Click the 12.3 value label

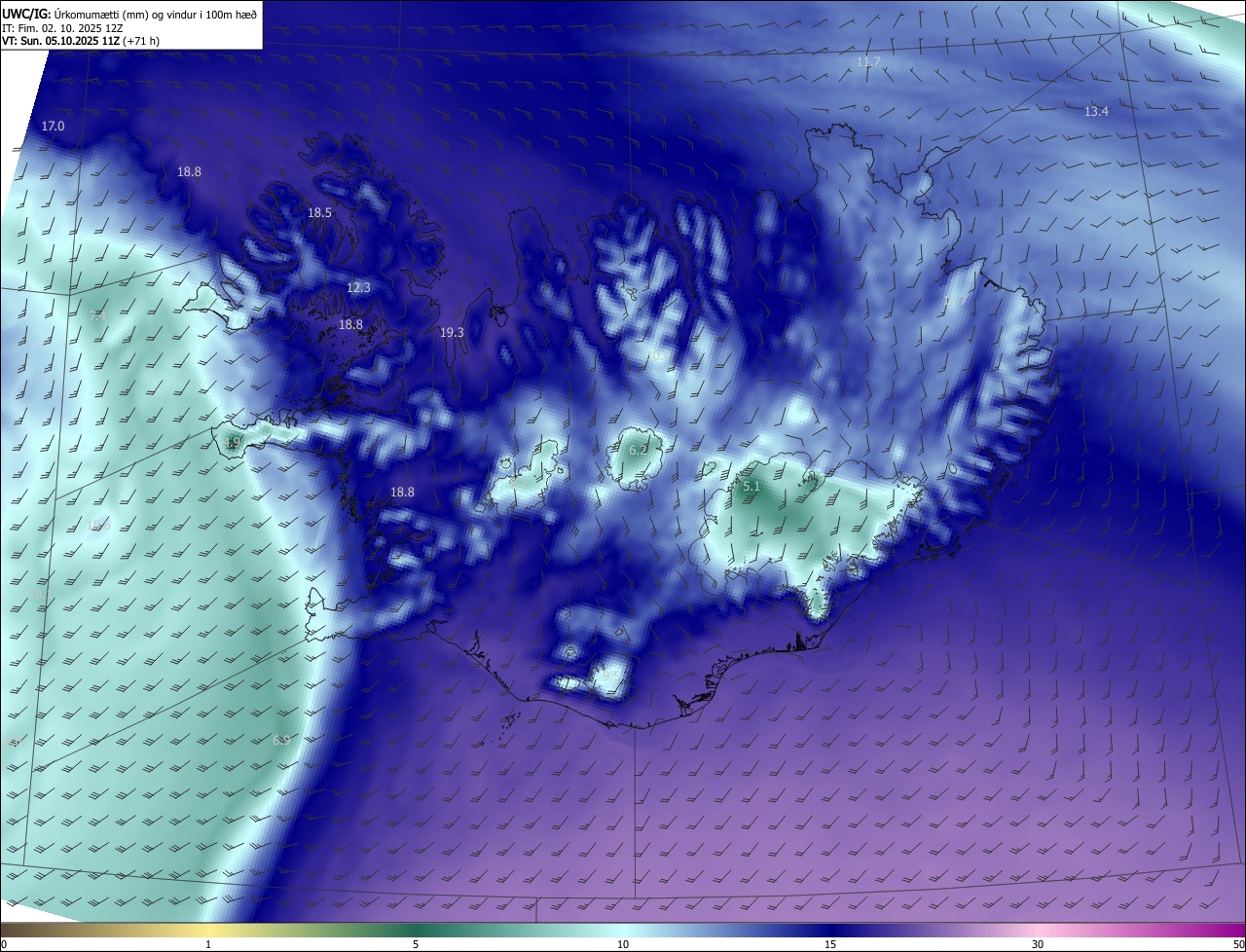click(358, 288)
